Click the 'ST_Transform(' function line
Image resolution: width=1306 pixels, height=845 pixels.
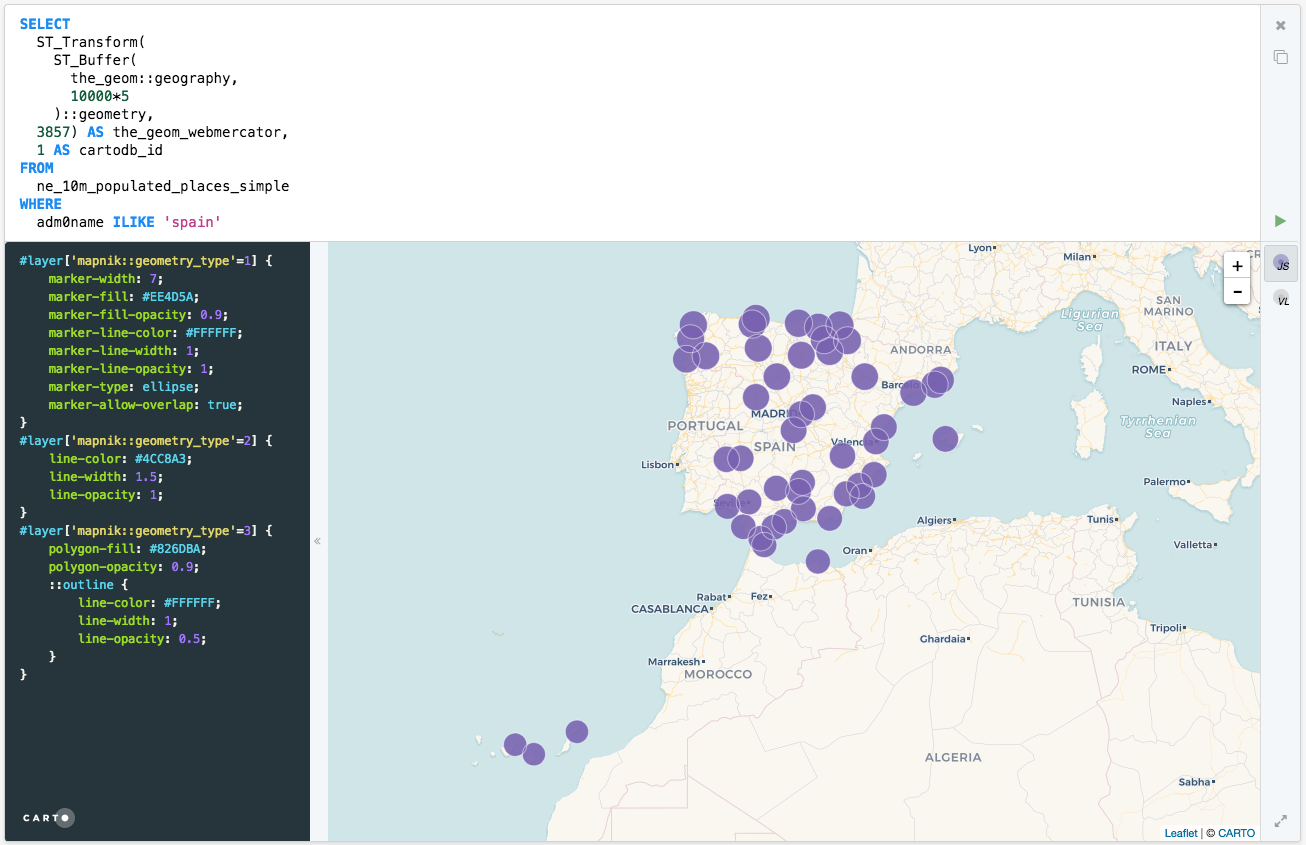click(x=91, y=42)
